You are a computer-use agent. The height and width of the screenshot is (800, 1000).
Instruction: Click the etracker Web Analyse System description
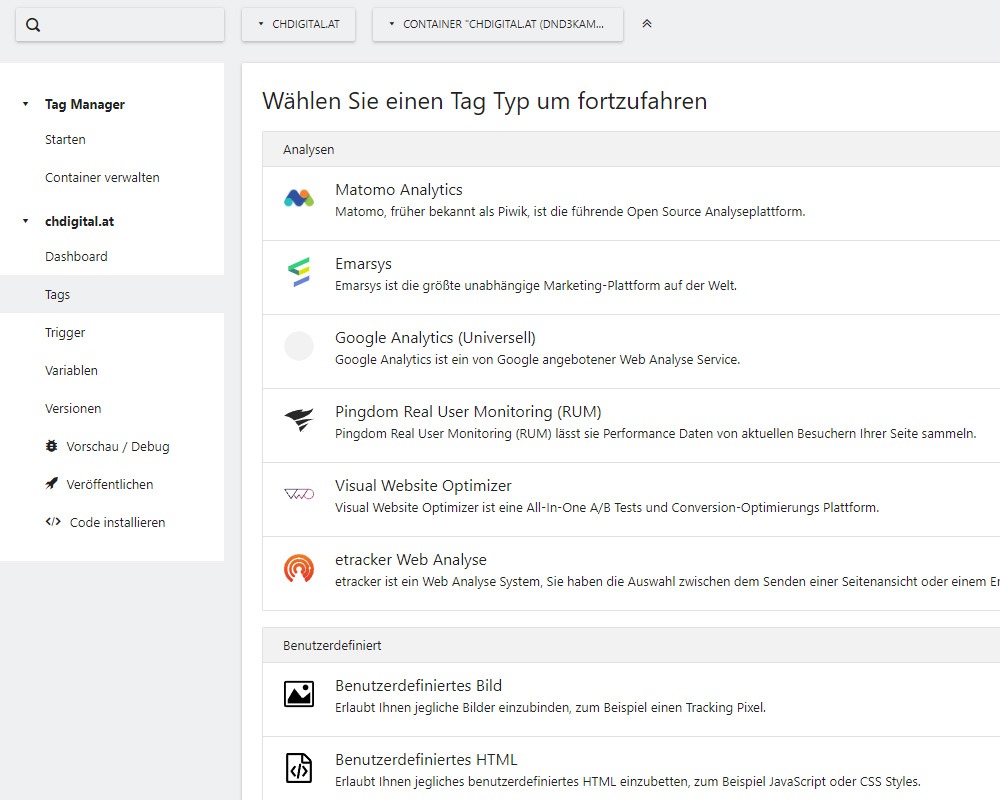(x=667, y=582)
